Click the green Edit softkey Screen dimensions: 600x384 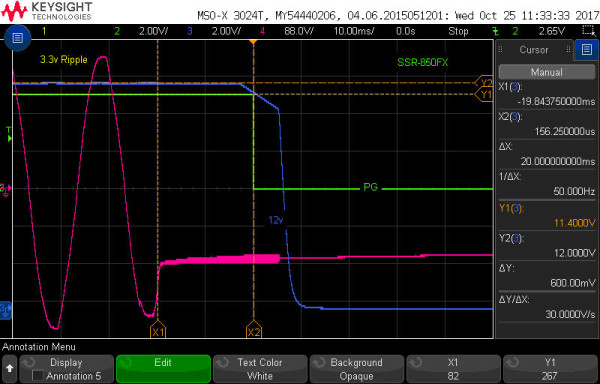163,369
